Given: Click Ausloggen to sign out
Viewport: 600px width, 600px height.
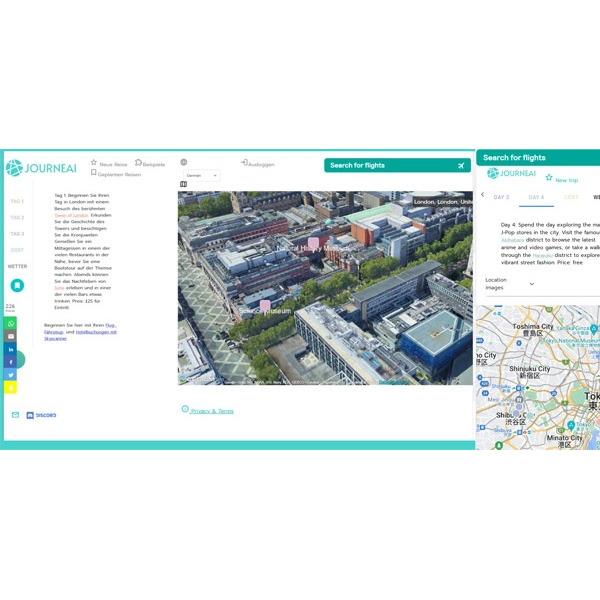Looking at the screenshot, I should click(x=257, y=164).
